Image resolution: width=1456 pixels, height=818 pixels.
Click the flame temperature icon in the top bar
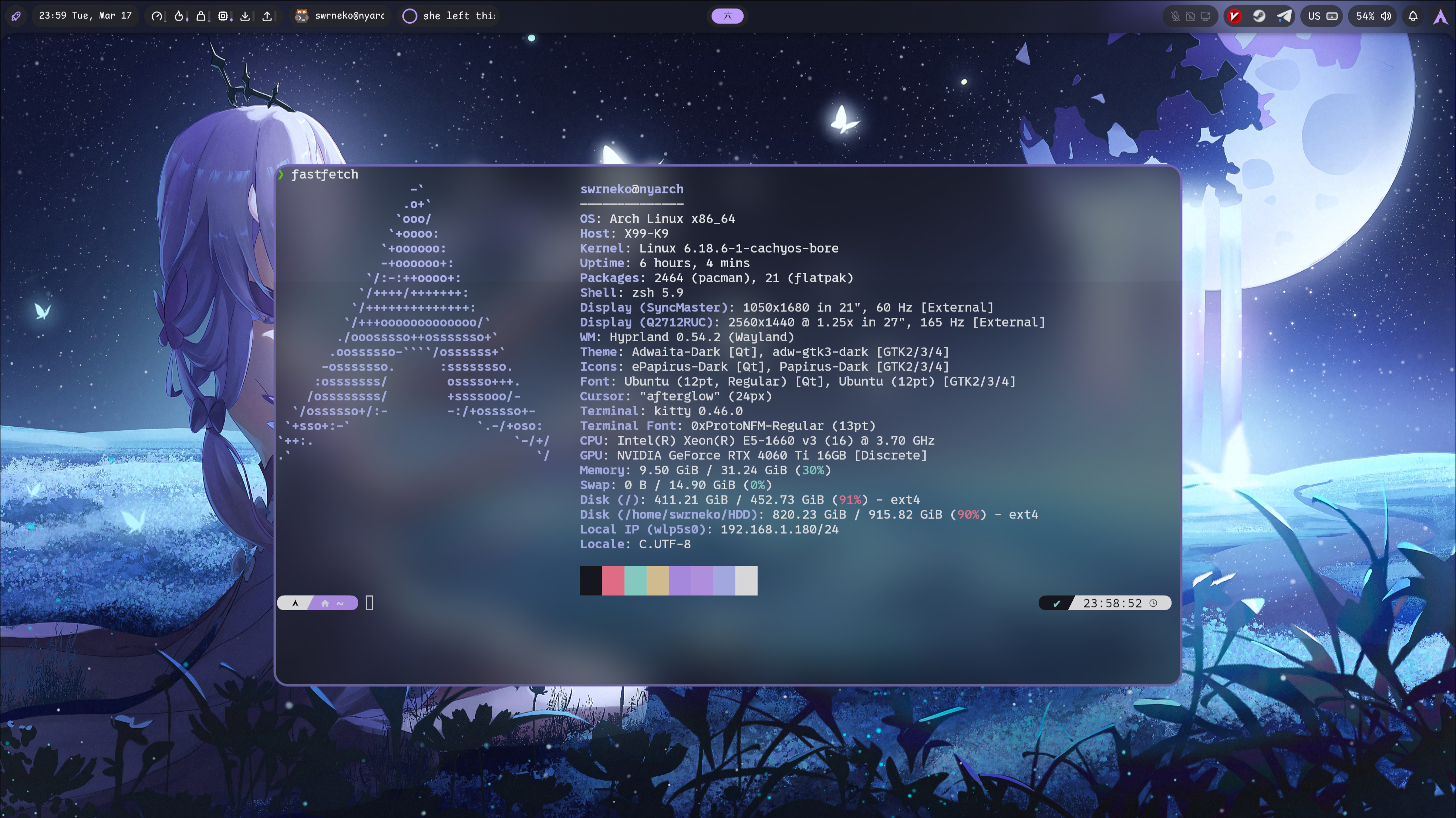coord(179,16)
